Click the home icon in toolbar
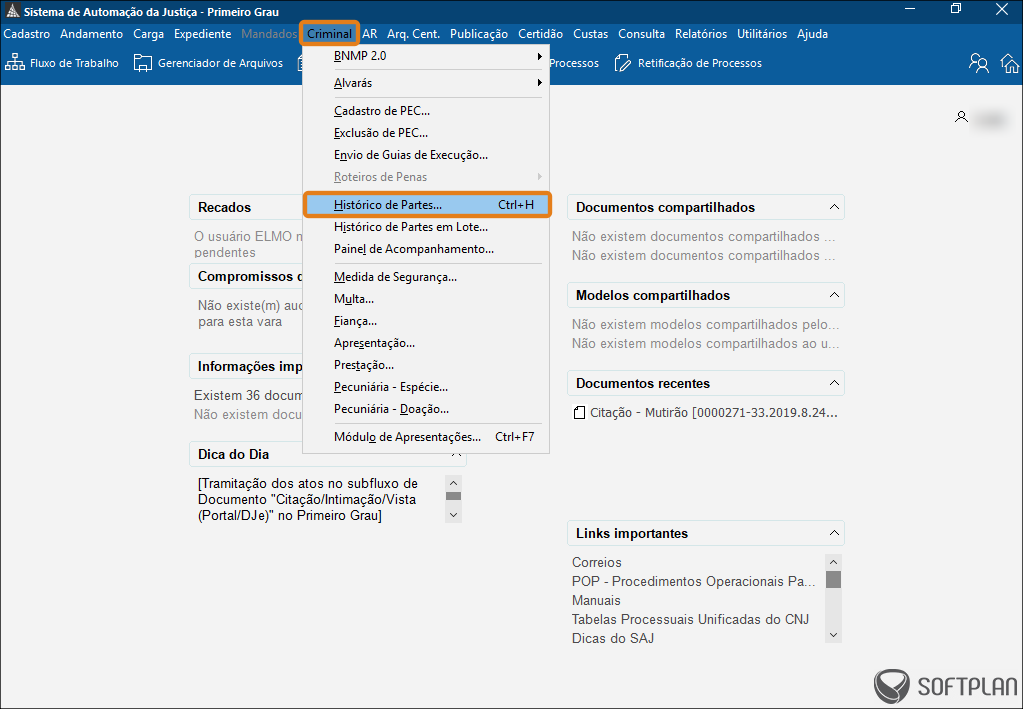 (x=1010, y=63)
